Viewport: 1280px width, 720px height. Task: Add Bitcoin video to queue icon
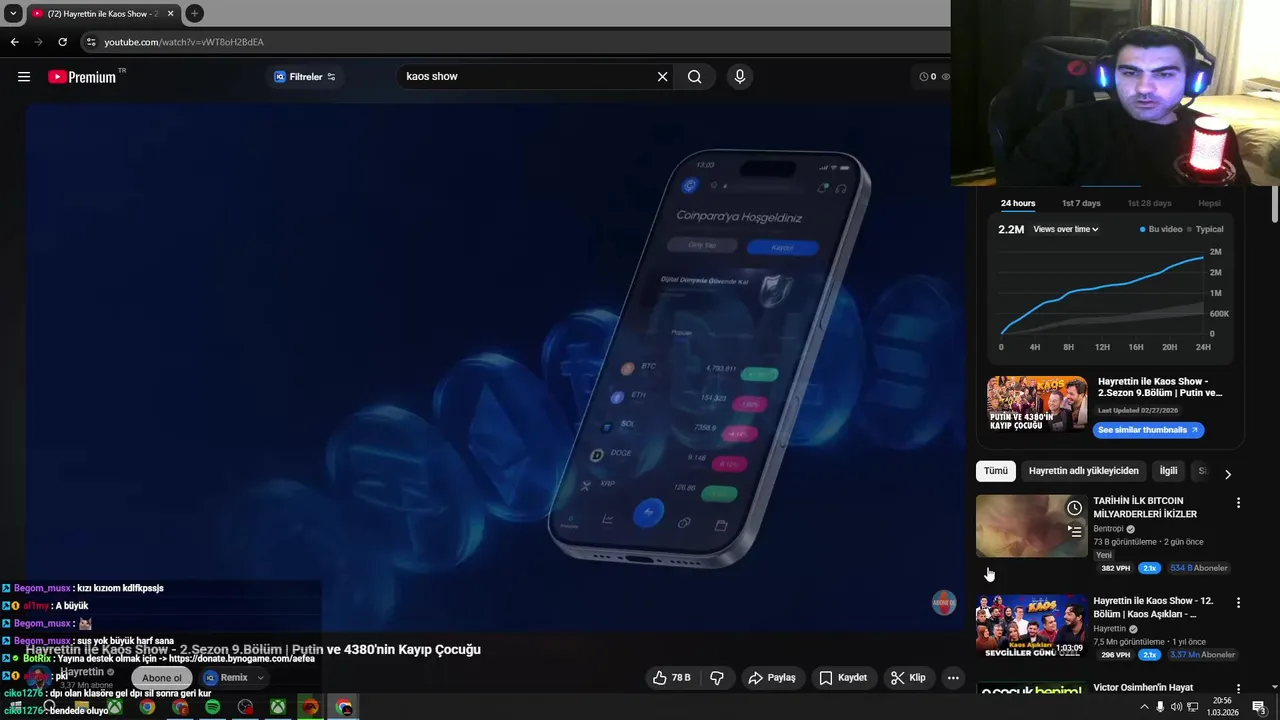tap(1074, 531)
